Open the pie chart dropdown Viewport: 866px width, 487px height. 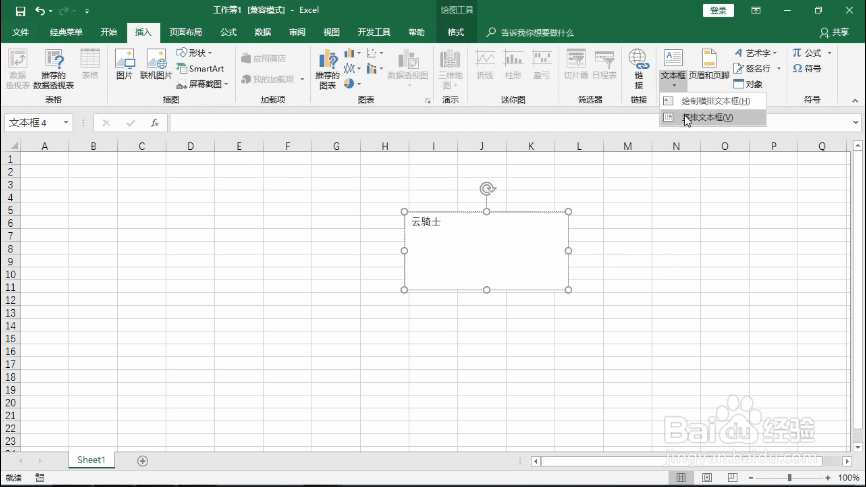point(352,84)
